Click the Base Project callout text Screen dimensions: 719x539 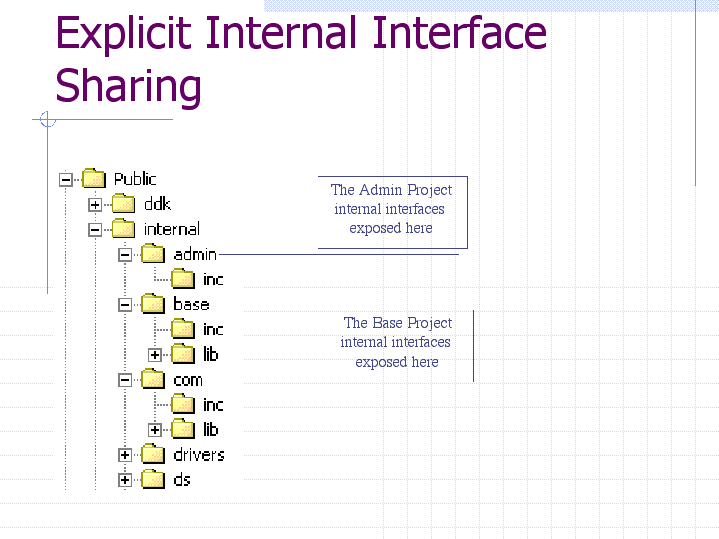click(x=396, y=342)
